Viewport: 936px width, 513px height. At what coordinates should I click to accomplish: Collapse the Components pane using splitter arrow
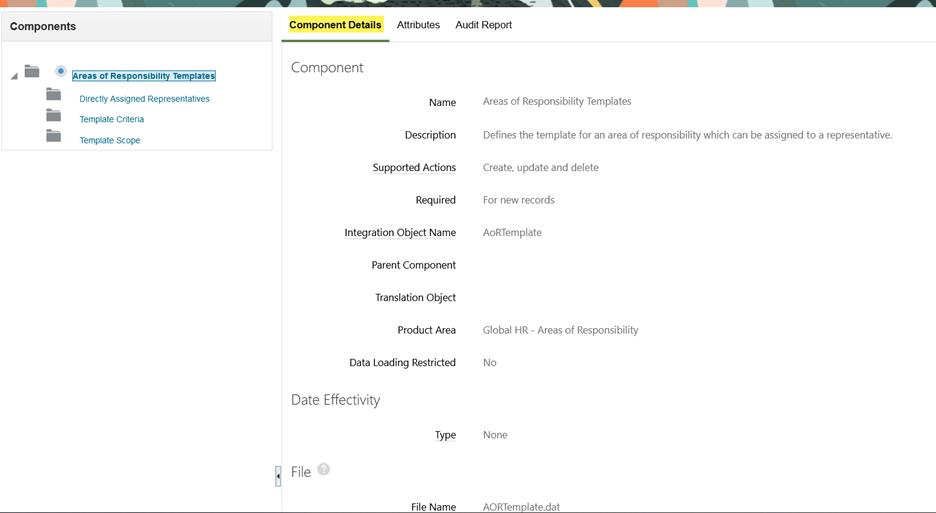tap(278, 476)
